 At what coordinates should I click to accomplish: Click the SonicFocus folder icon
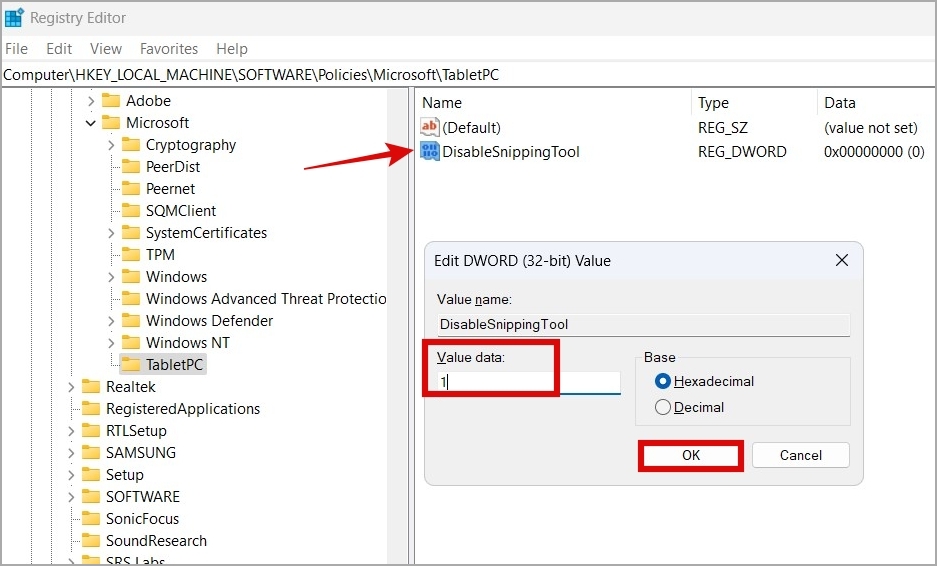[90, 519]
